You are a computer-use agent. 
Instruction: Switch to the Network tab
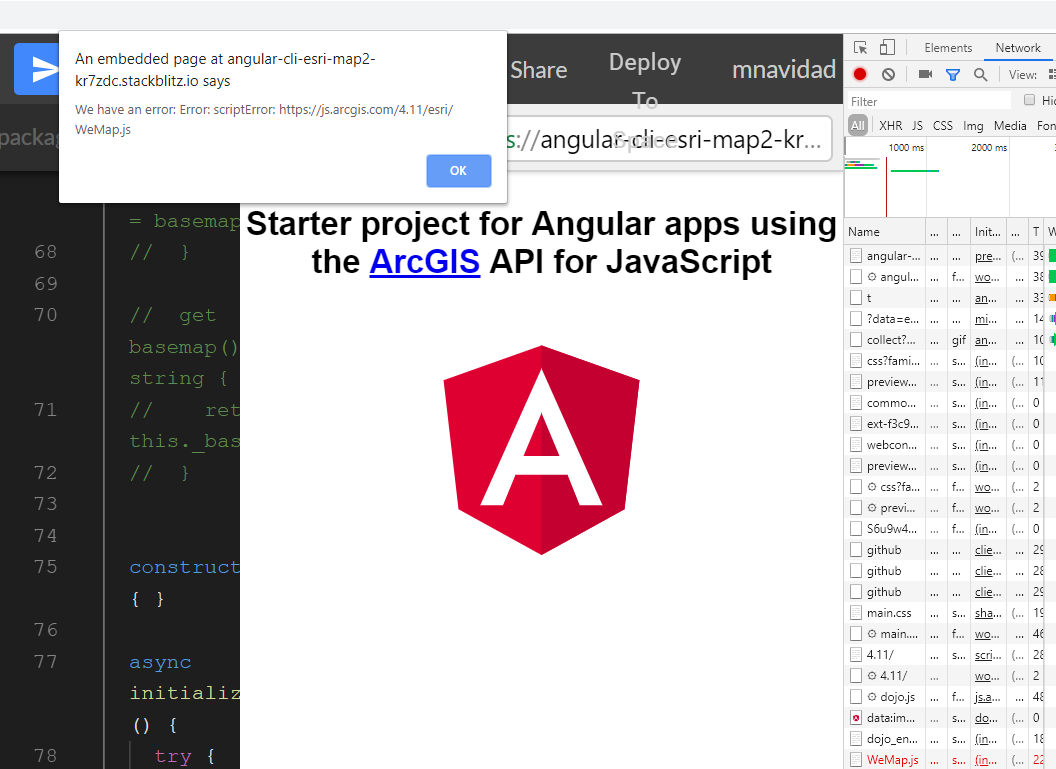pos(1018,48)
